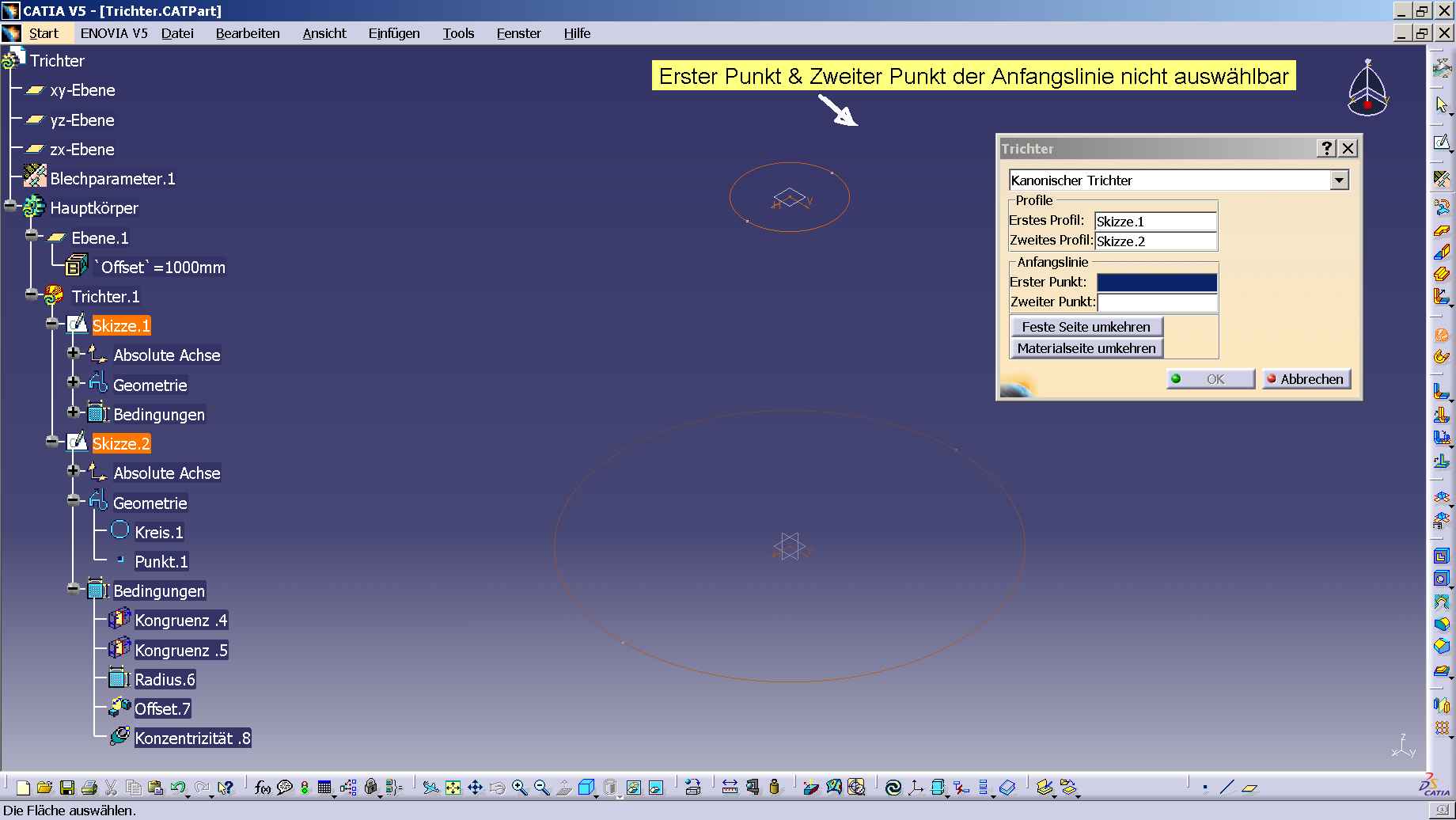Screen dimensions: 1456x820
Task: Select xy-Ebene in the tree
Action: (x=82, y=90)
